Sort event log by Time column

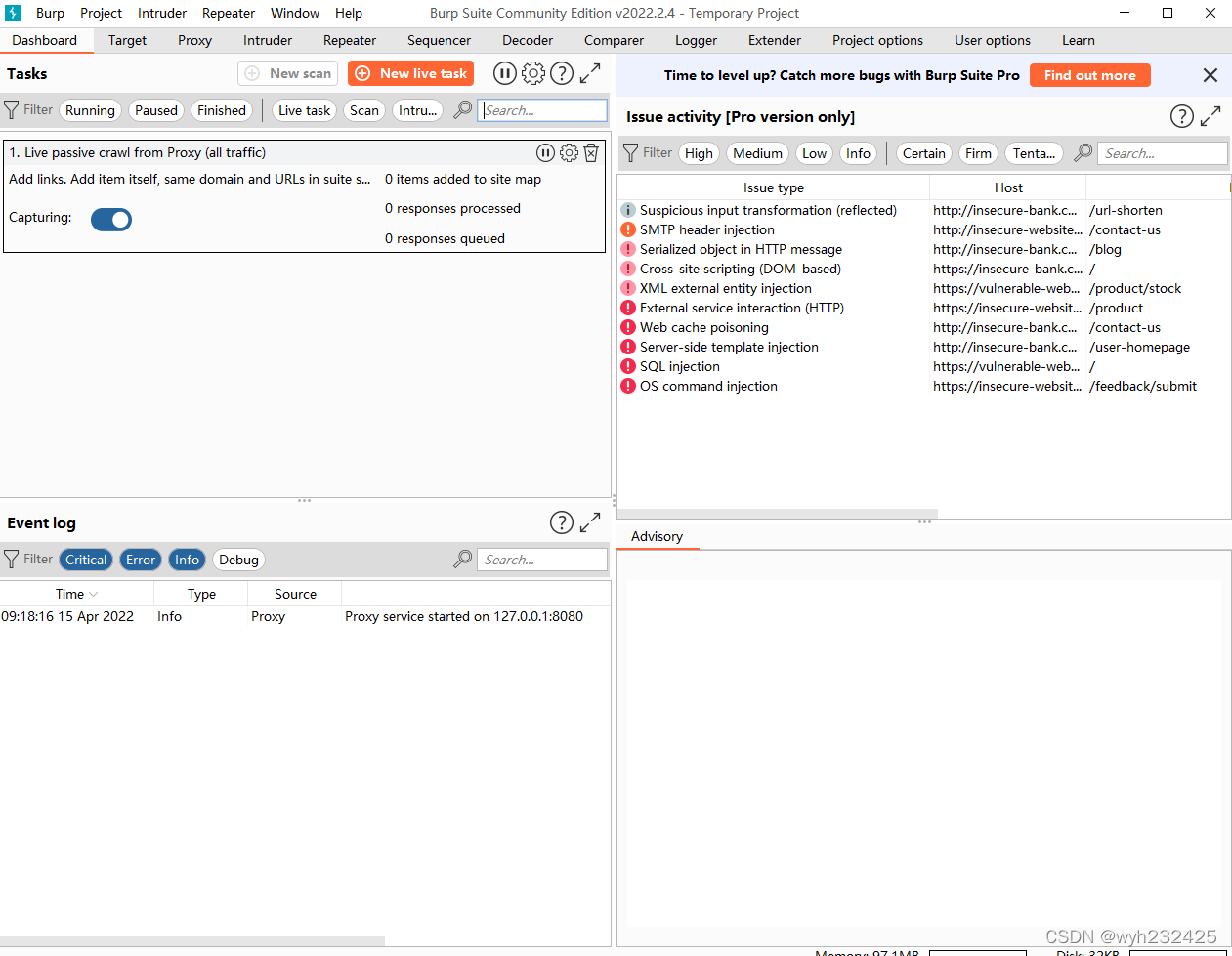click(x=76, y=594)
